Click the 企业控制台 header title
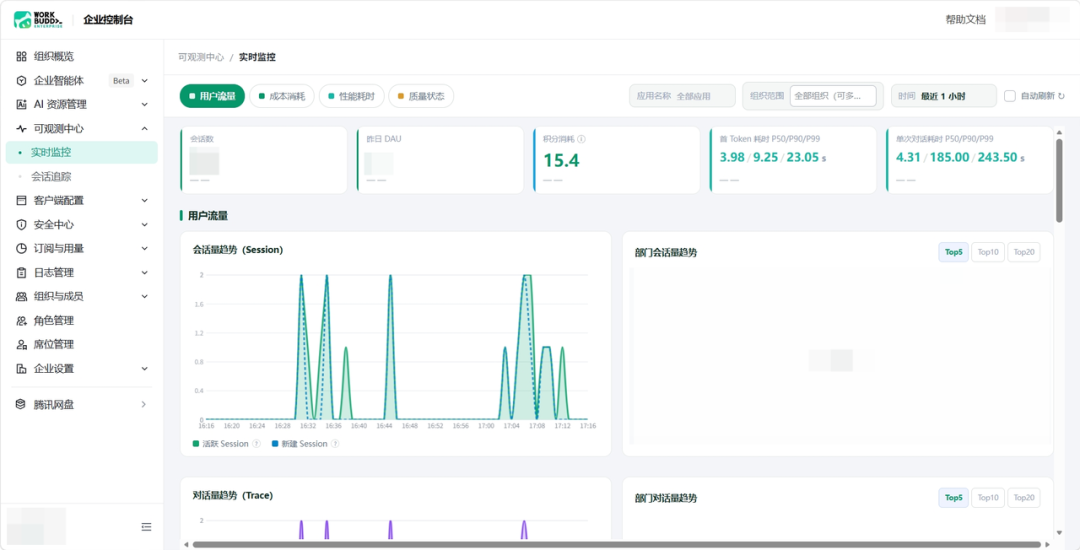 [108, 20]
